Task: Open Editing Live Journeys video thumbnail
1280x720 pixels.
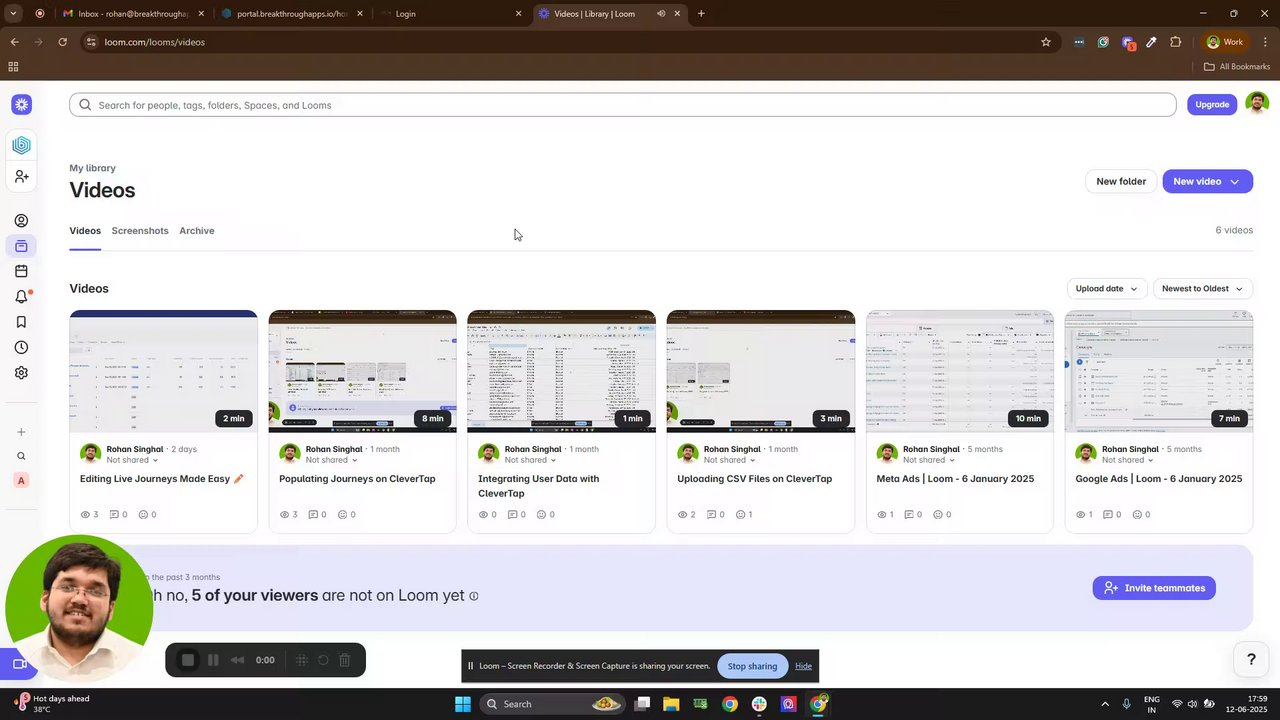Action: coord(163,371)
